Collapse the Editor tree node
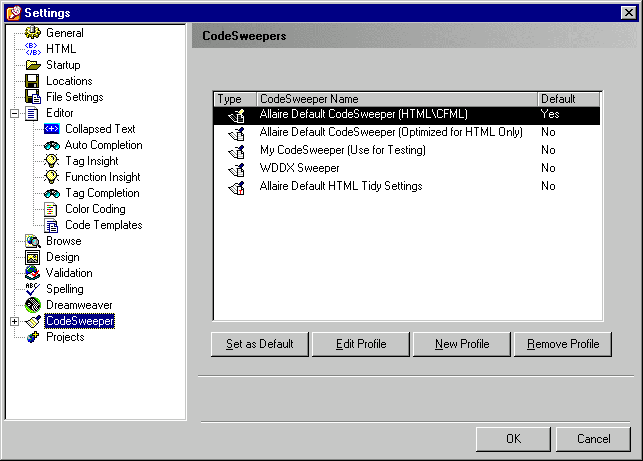The width and height of the screenshot is (643, 461). [x=15, y=113]
